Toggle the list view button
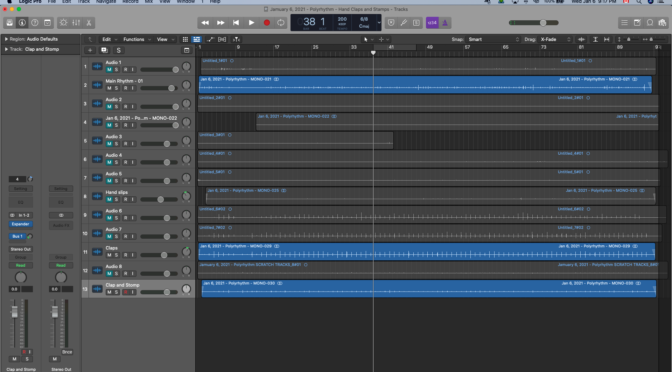 pos(196,39)
